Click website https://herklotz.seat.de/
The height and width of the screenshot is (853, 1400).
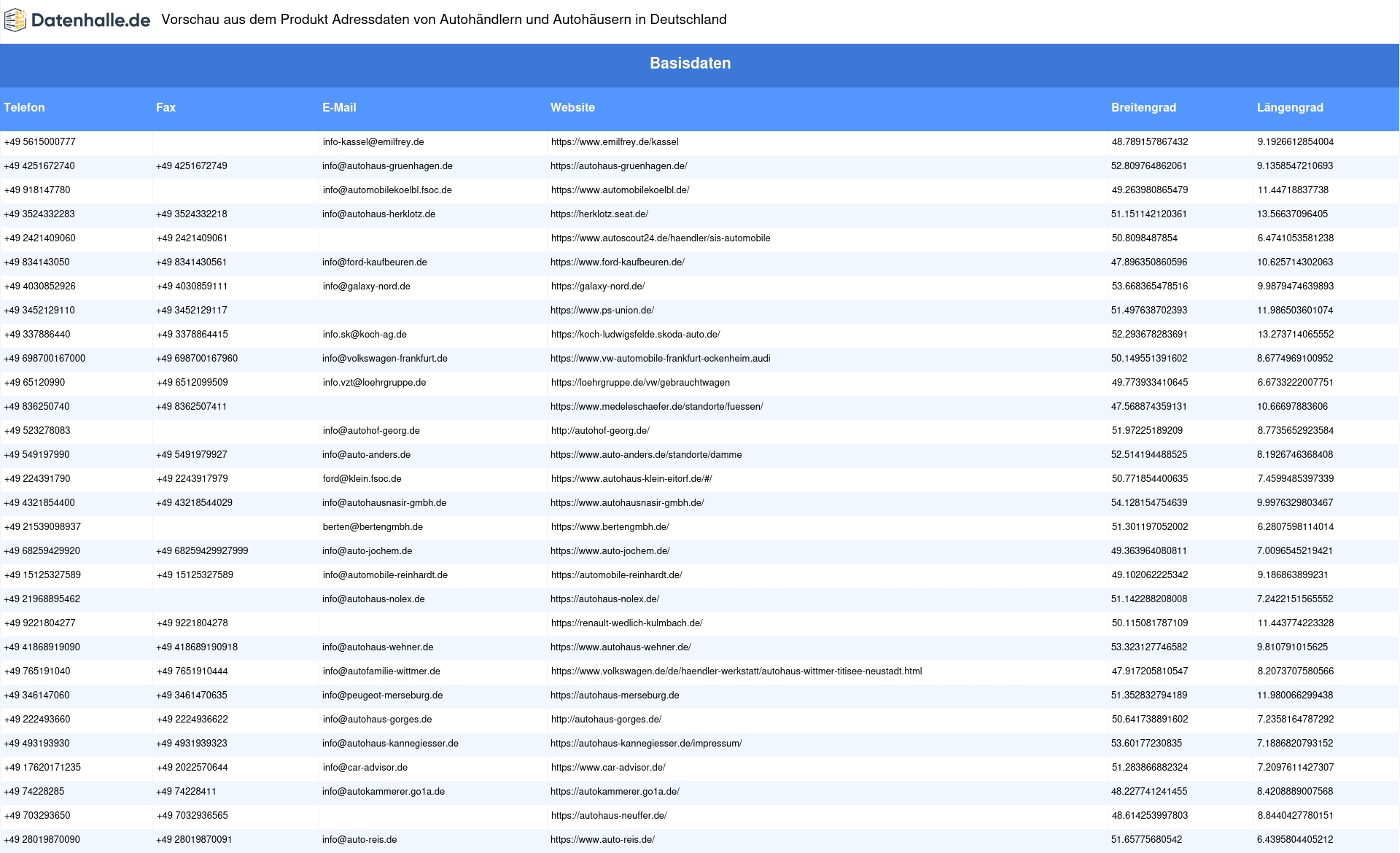pos(599,214)
